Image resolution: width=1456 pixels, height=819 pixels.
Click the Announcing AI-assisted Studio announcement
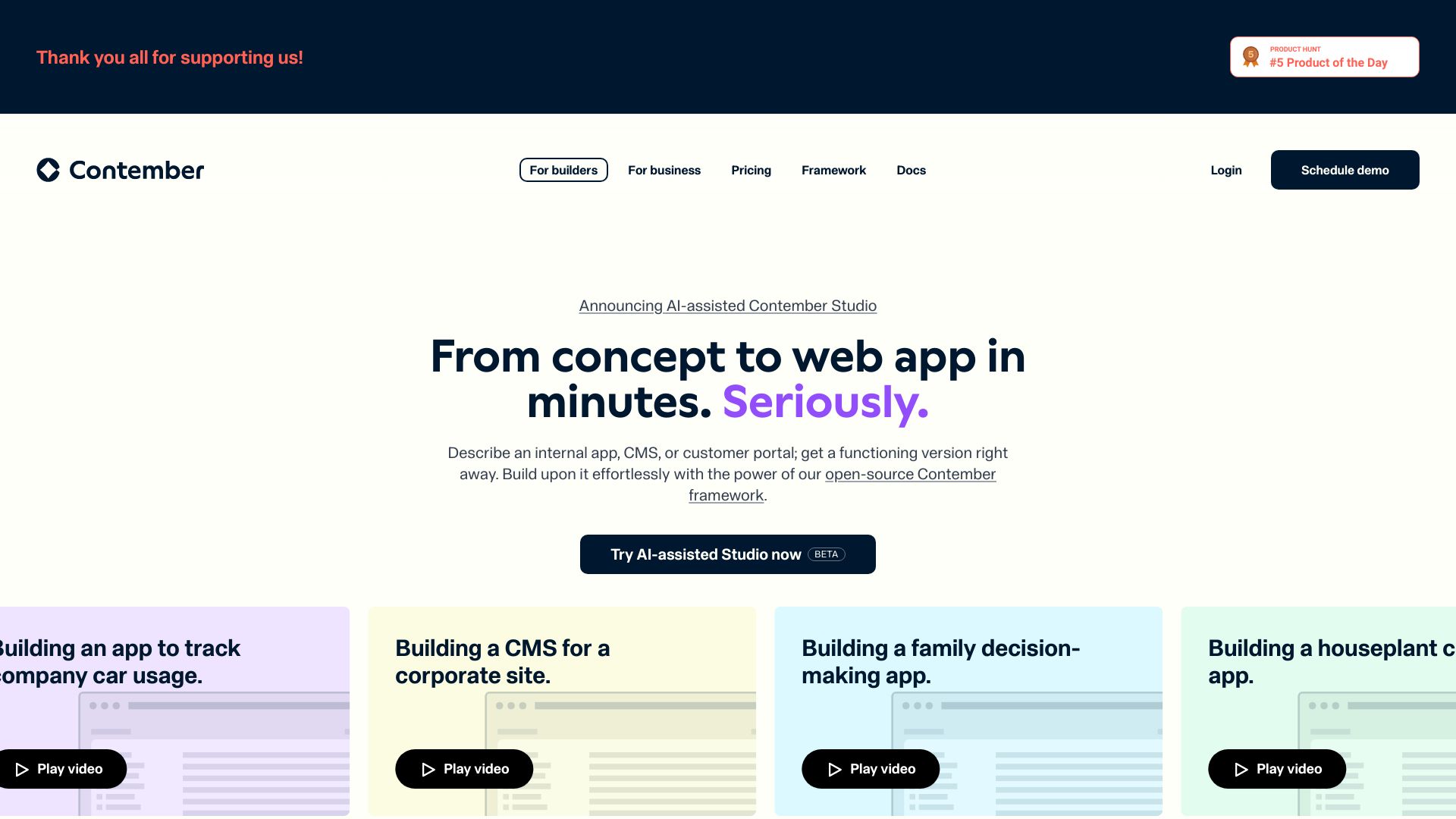coord(728,305)
